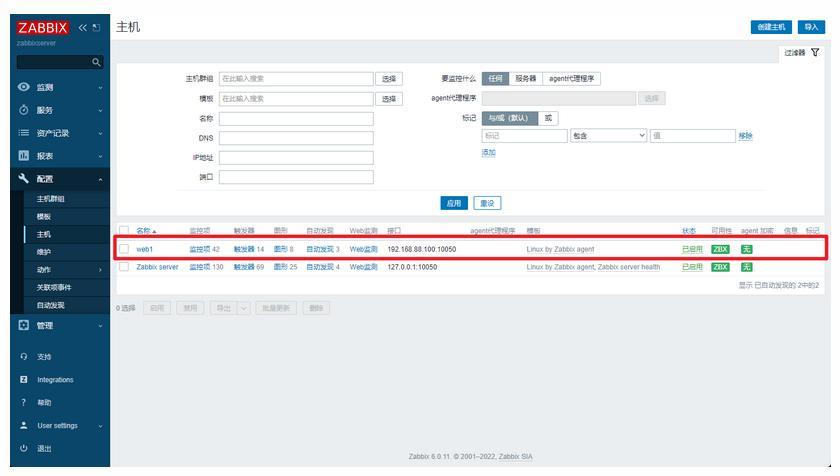Image resolution: width=840 pixels, height=476 pixels.
Task: Tick the select-all checkbox in table header
Action: click(x=124, y=231)
